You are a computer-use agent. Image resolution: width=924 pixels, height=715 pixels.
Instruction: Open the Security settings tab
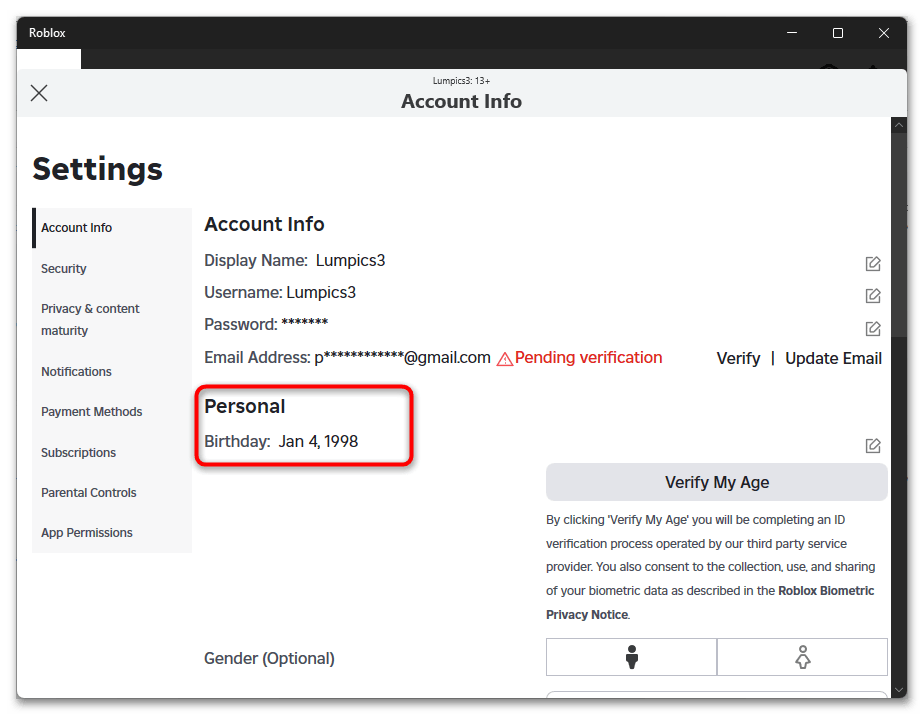point(112,269)
